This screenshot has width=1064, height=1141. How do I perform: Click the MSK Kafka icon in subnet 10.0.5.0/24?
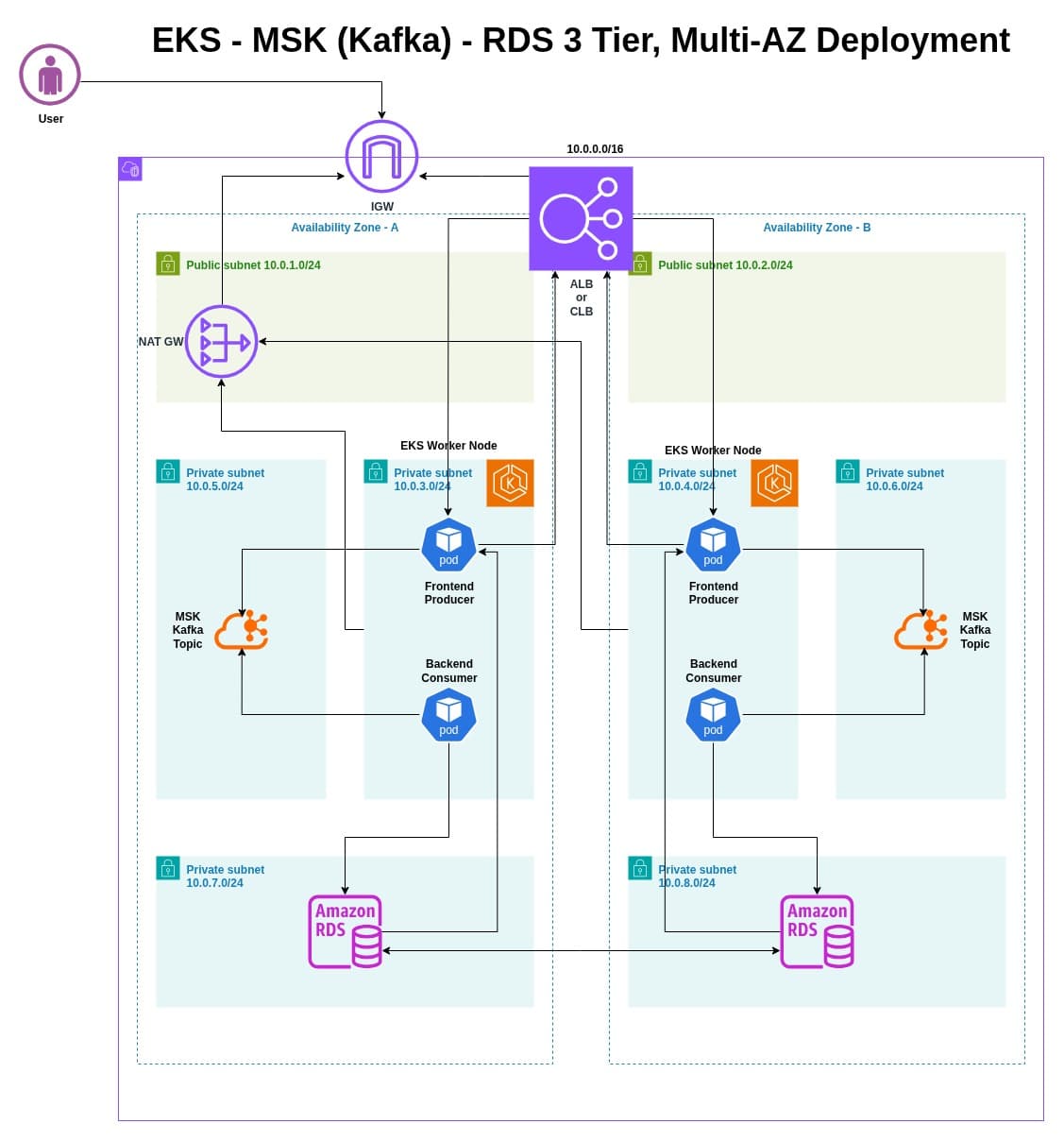pos(242,630)
